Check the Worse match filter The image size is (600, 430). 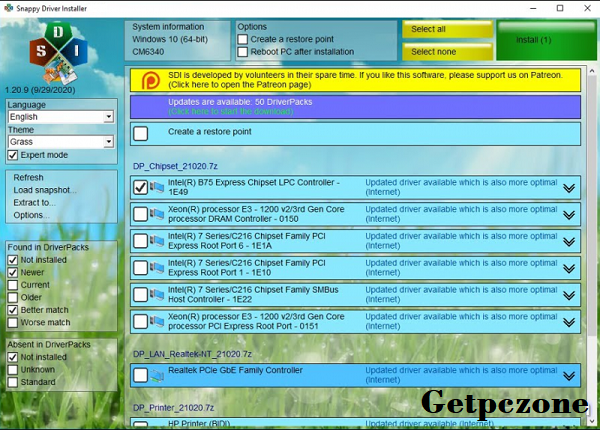(x=13, y=322)
